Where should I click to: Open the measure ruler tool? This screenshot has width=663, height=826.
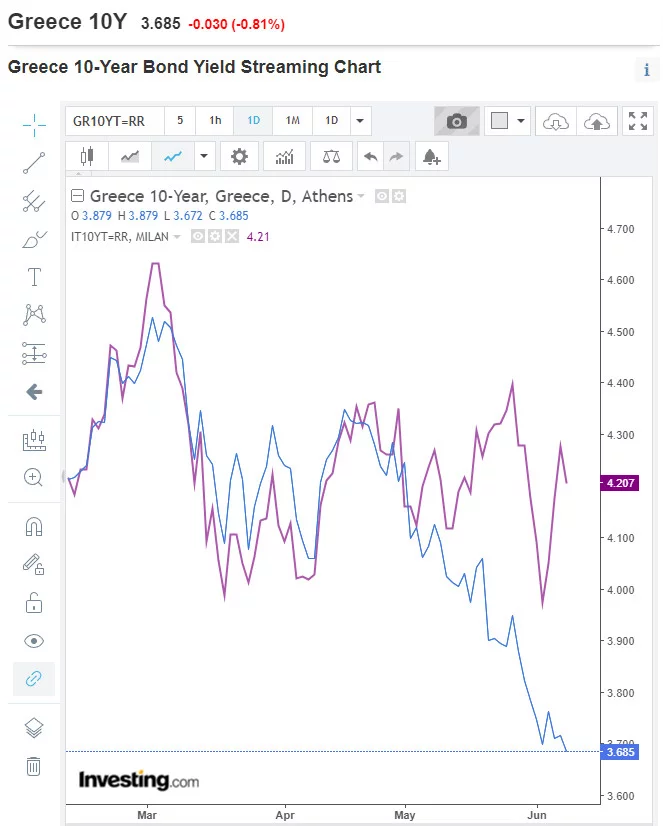(34, 353)
